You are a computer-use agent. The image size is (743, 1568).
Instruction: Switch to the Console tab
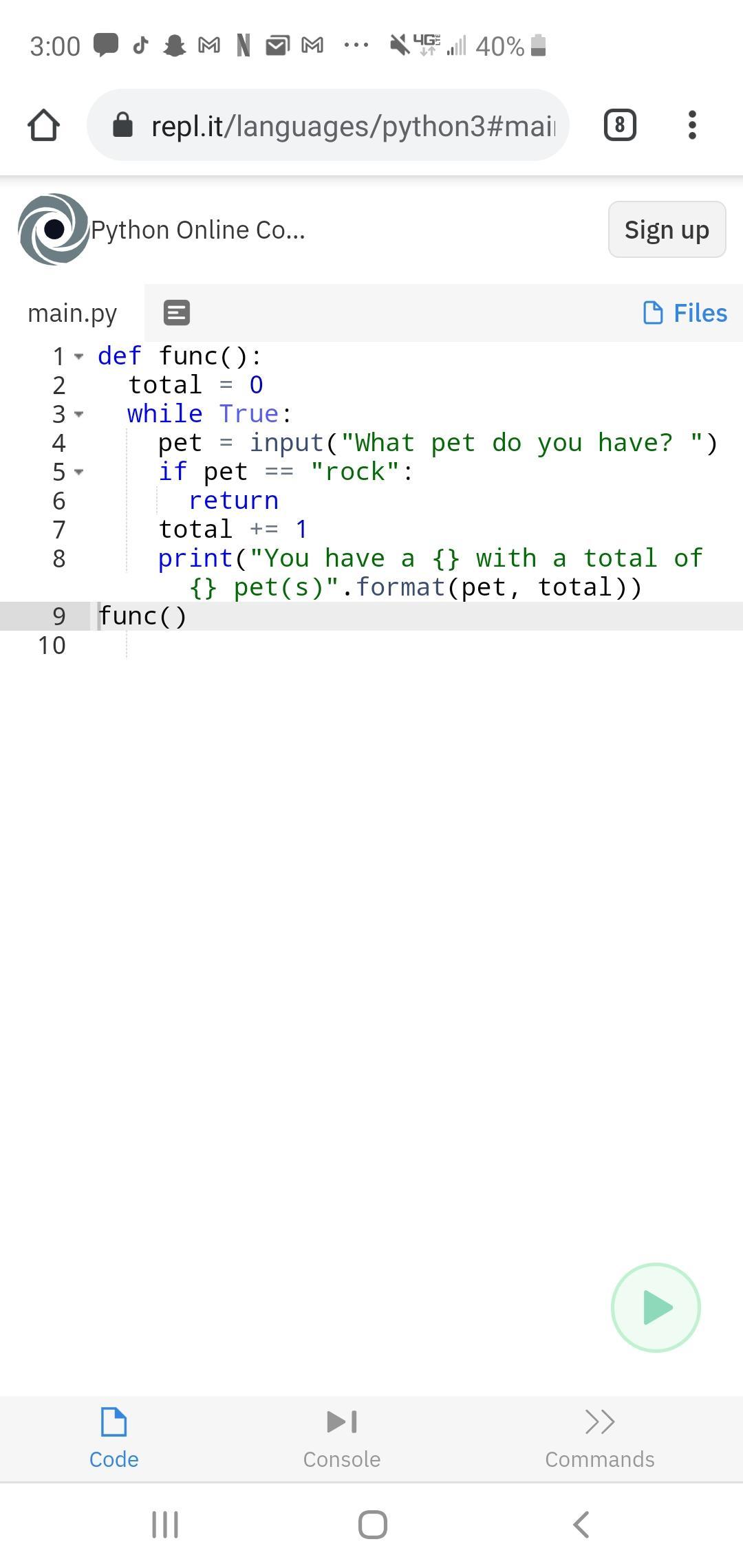(342, 1439)
